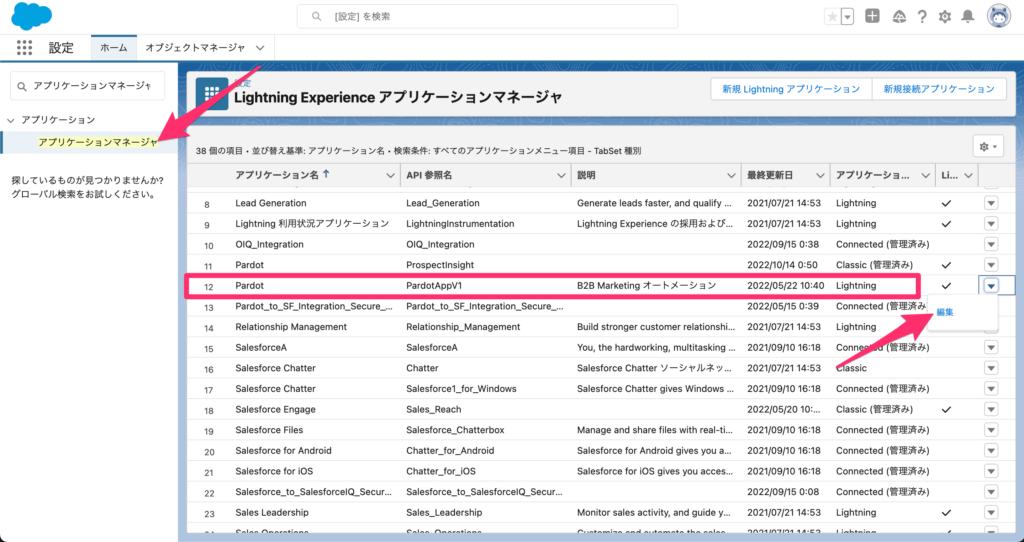Click the Salesforce_Chatterbox API name cell
The image size is (1024, 542).
(455, 430)
